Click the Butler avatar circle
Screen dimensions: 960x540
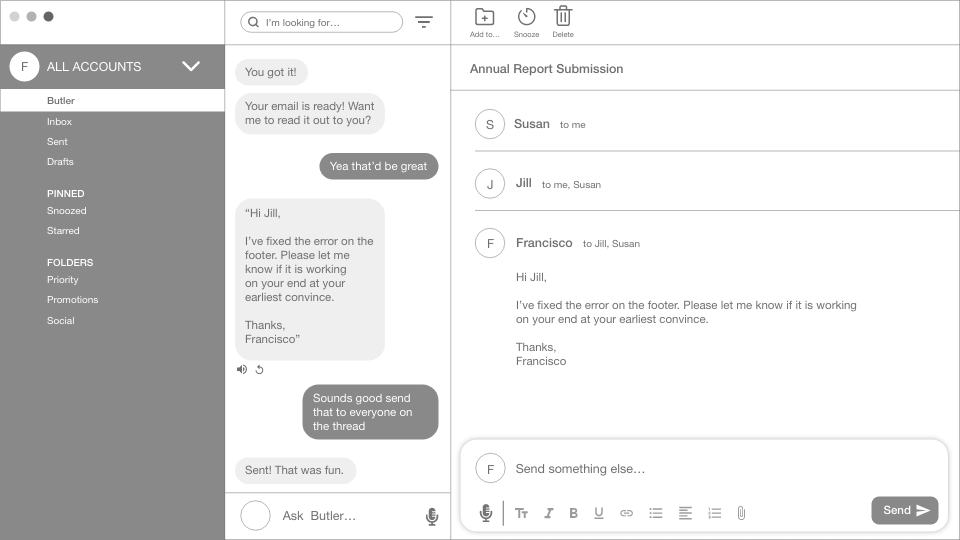point(255,516)
